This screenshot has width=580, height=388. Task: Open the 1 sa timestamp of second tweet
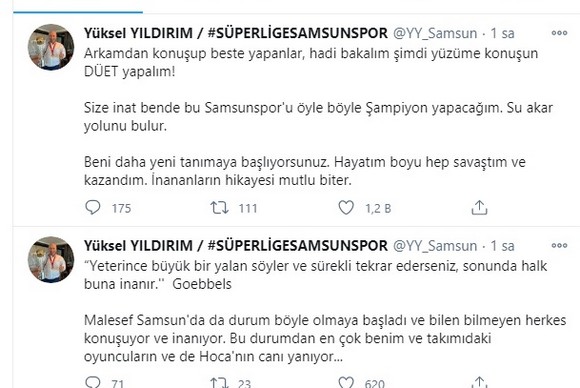click(502, 246)
